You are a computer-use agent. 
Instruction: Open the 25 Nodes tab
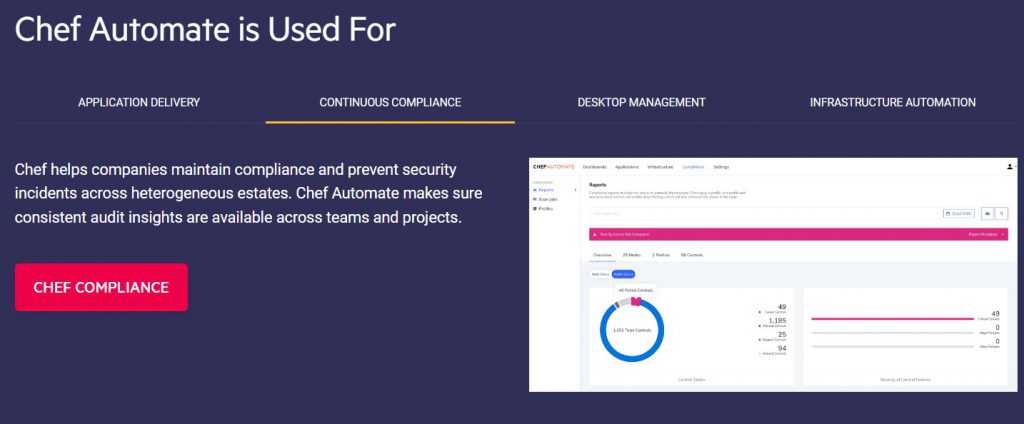632,255
